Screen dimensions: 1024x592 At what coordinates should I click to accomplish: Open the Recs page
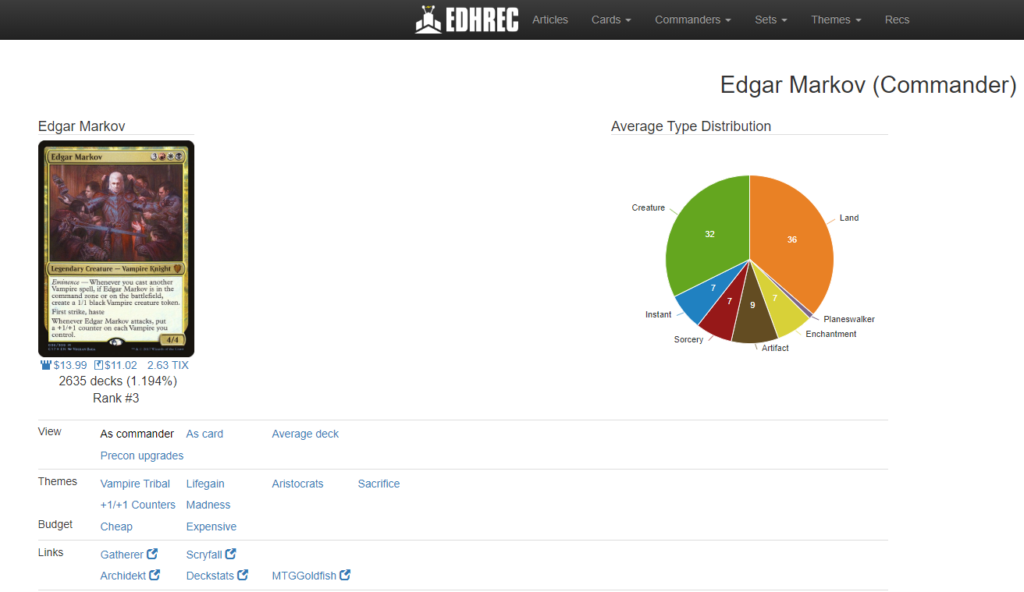[897, 20]
